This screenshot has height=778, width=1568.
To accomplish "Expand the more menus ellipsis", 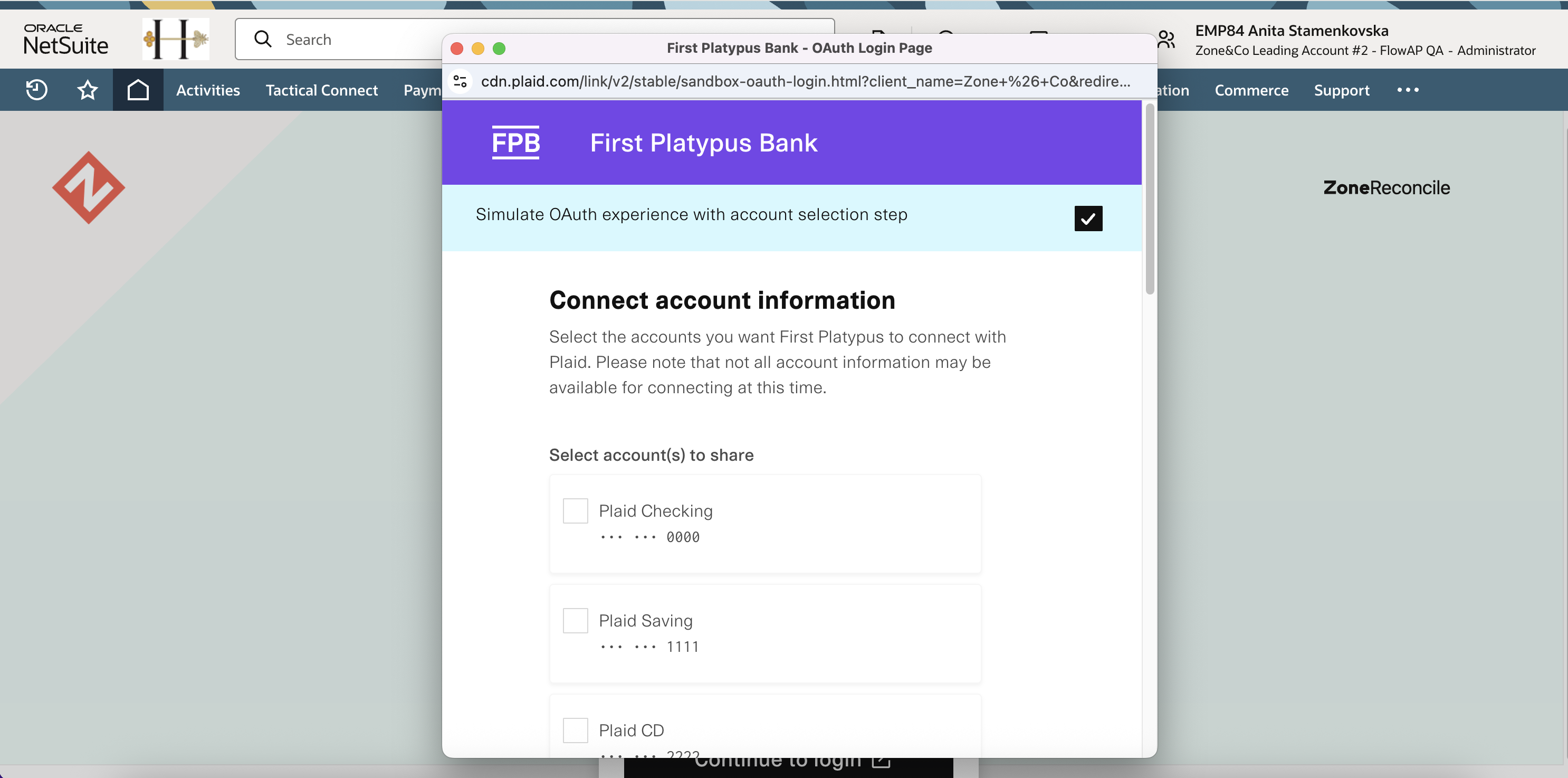I will pyautogui.click(x=1408, y=90).
